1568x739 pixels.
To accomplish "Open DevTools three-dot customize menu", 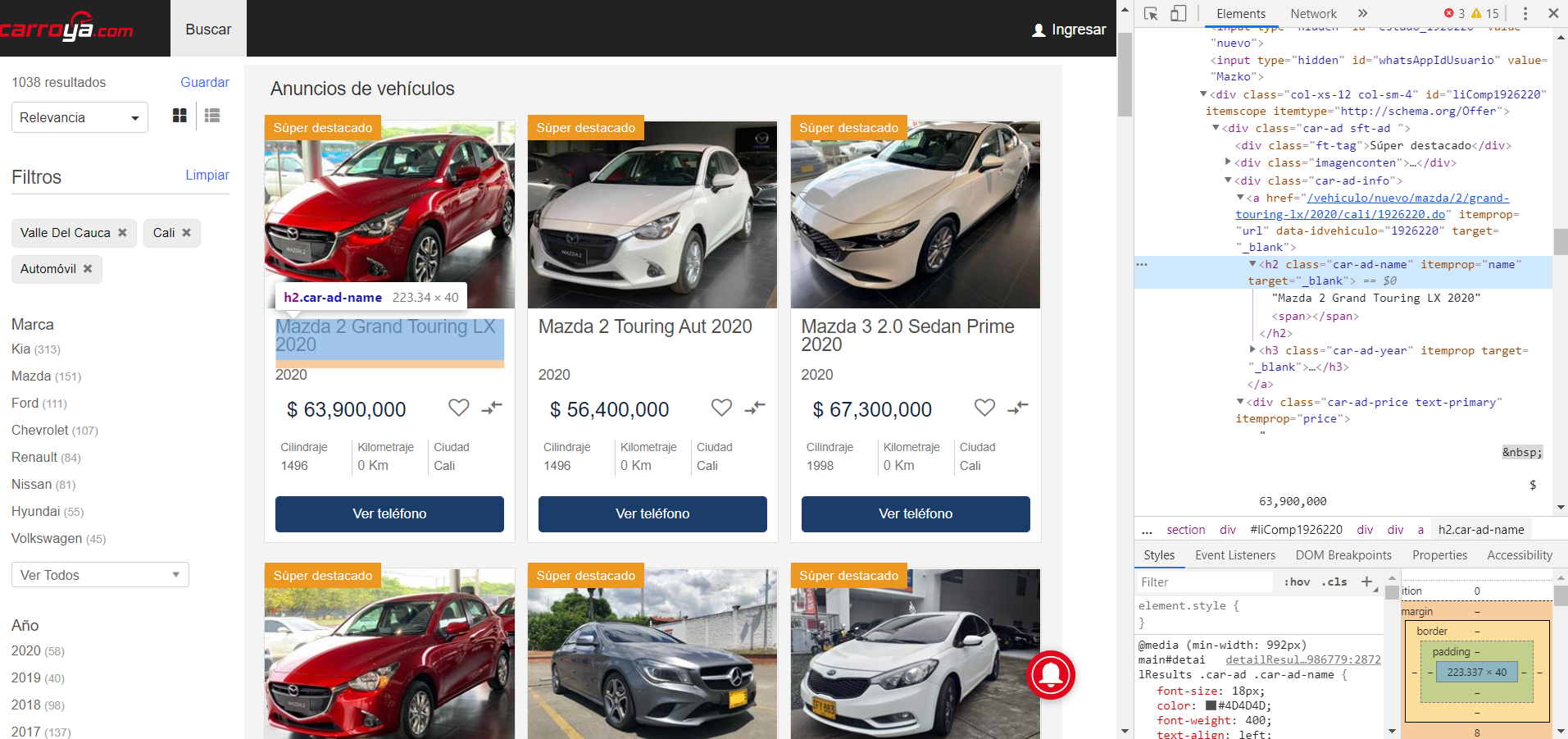I will tap(1525, 14).
